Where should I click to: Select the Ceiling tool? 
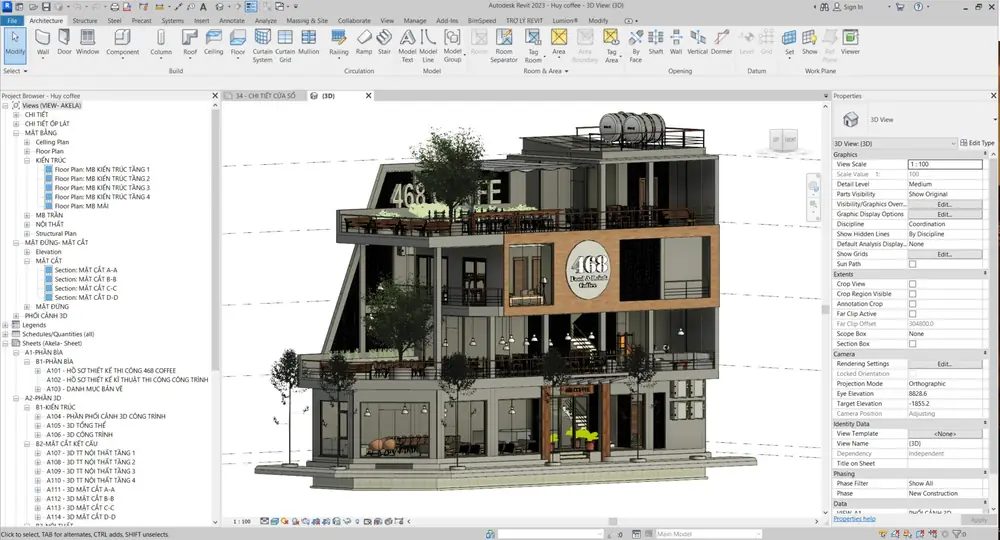(x=213, y=43)
